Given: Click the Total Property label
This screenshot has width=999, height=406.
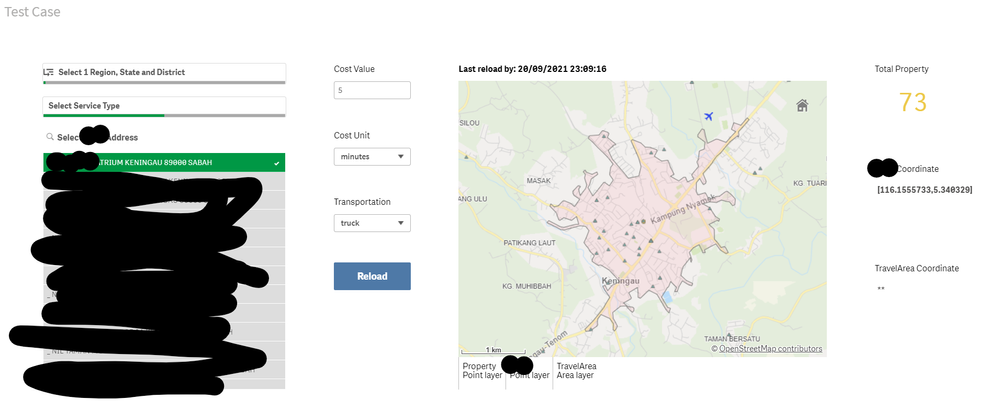Looking at the screenshot, I should (x=902, y=69).
